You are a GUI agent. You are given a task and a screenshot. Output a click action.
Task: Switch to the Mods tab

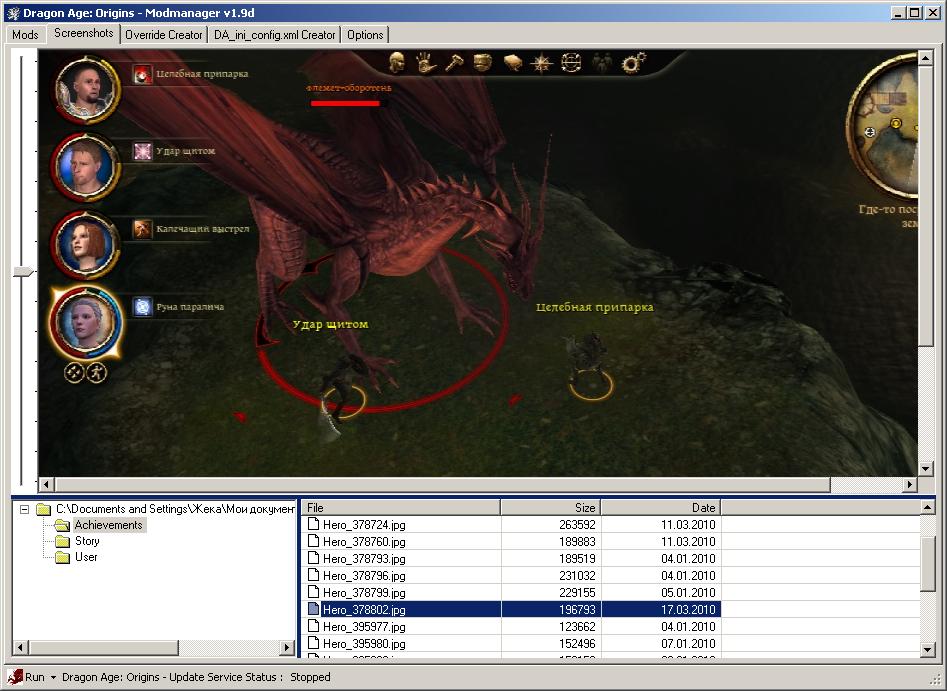[x=25, y=34]
